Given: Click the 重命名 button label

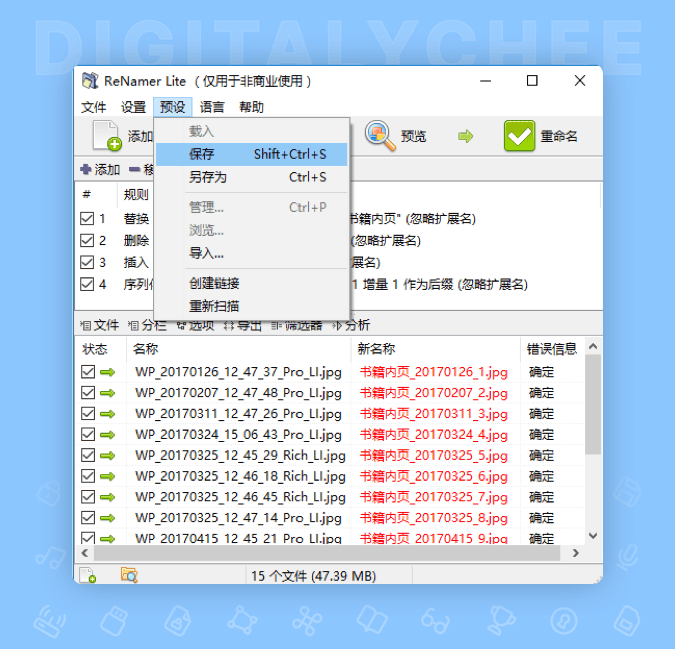Looking at the screenshot, I should pyautogui.click(x=559, y=136).
